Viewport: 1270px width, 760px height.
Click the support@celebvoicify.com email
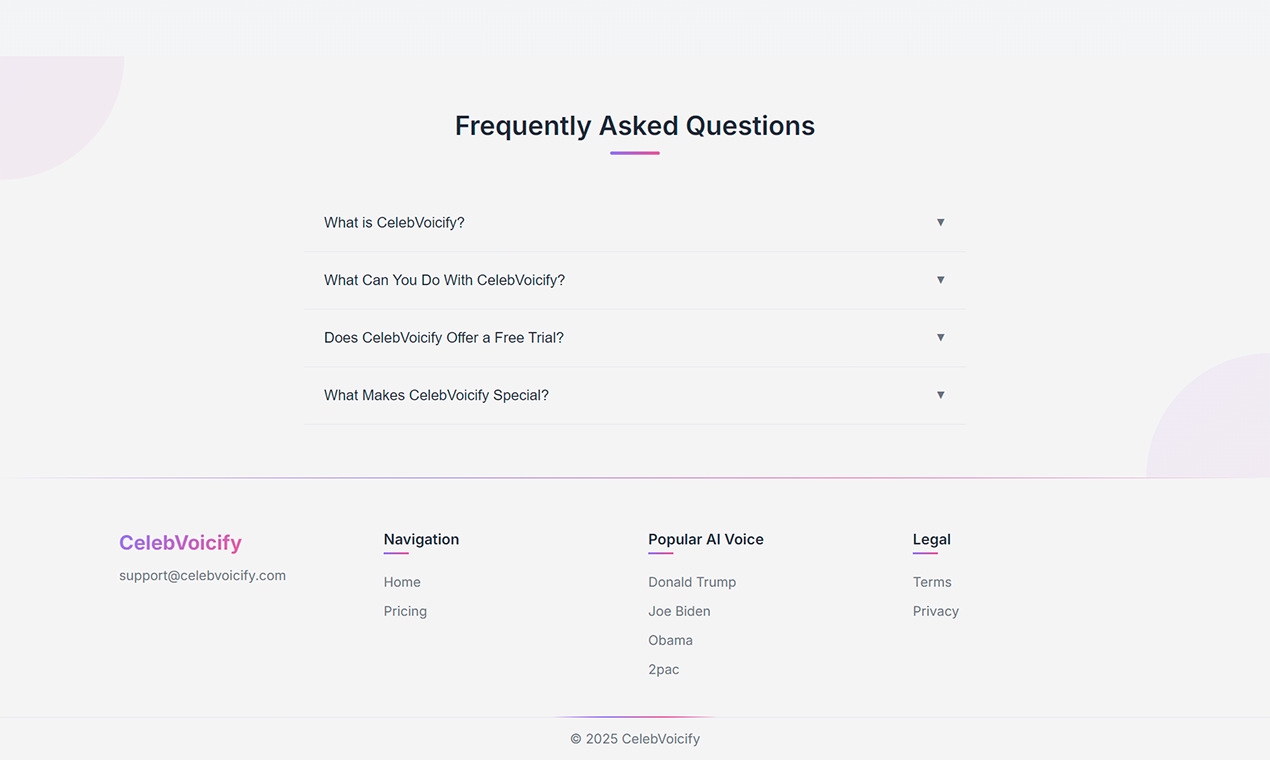coord(202,575)
